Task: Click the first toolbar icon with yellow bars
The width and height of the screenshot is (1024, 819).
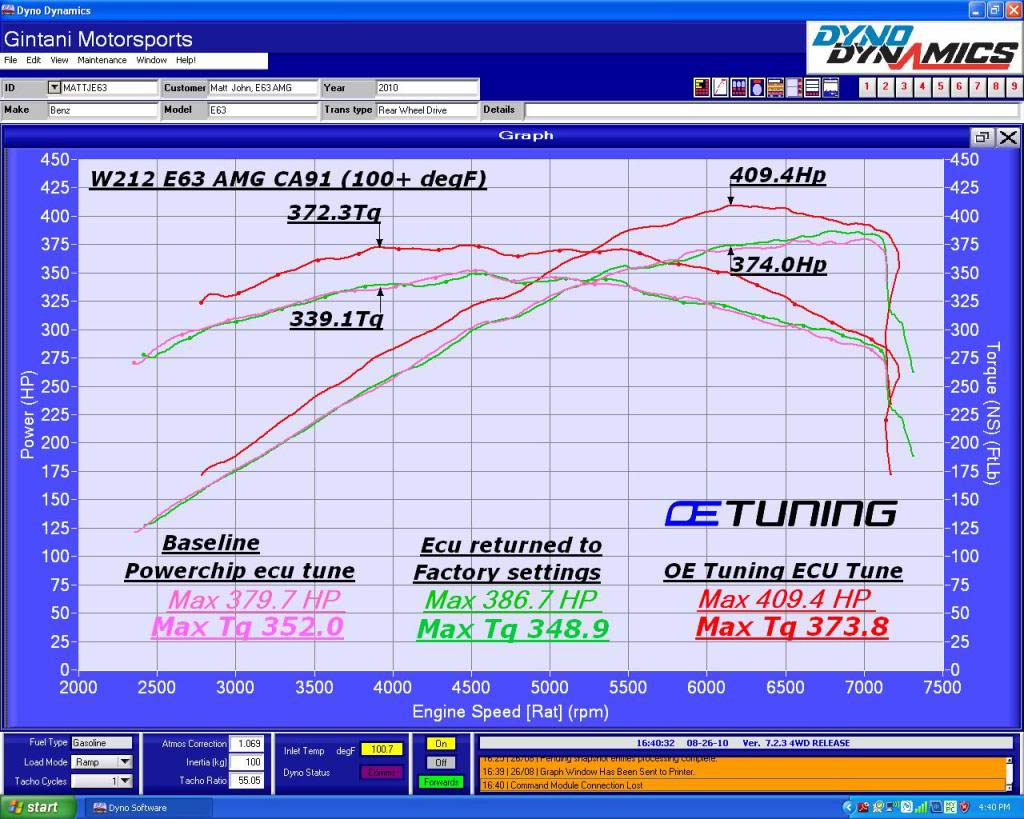Action: click(x=702, y=88)
